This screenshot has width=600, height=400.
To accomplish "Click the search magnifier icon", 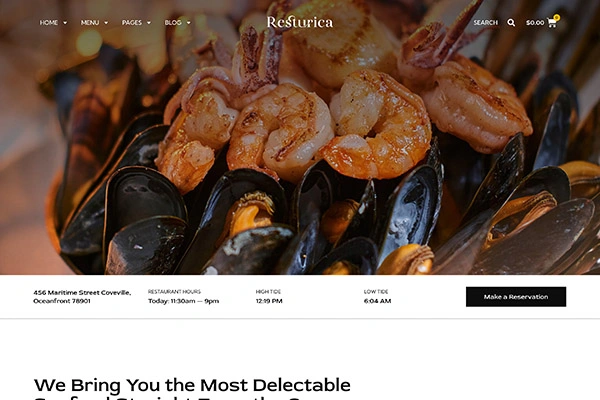I will click(x=511, y=23).
